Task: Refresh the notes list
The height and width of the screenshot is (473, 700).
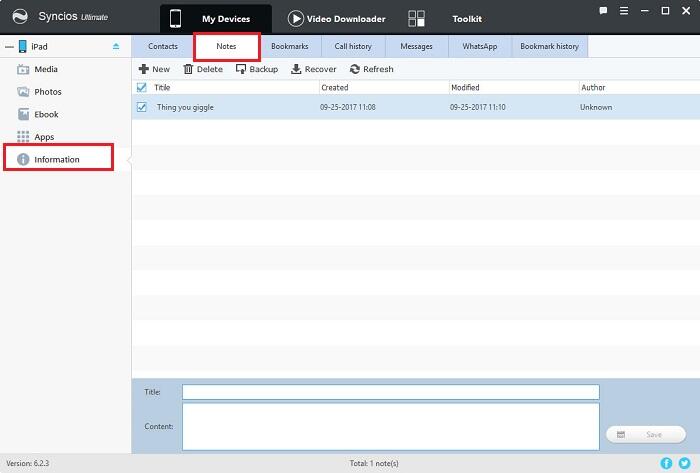Action: (x=356, y=69)
